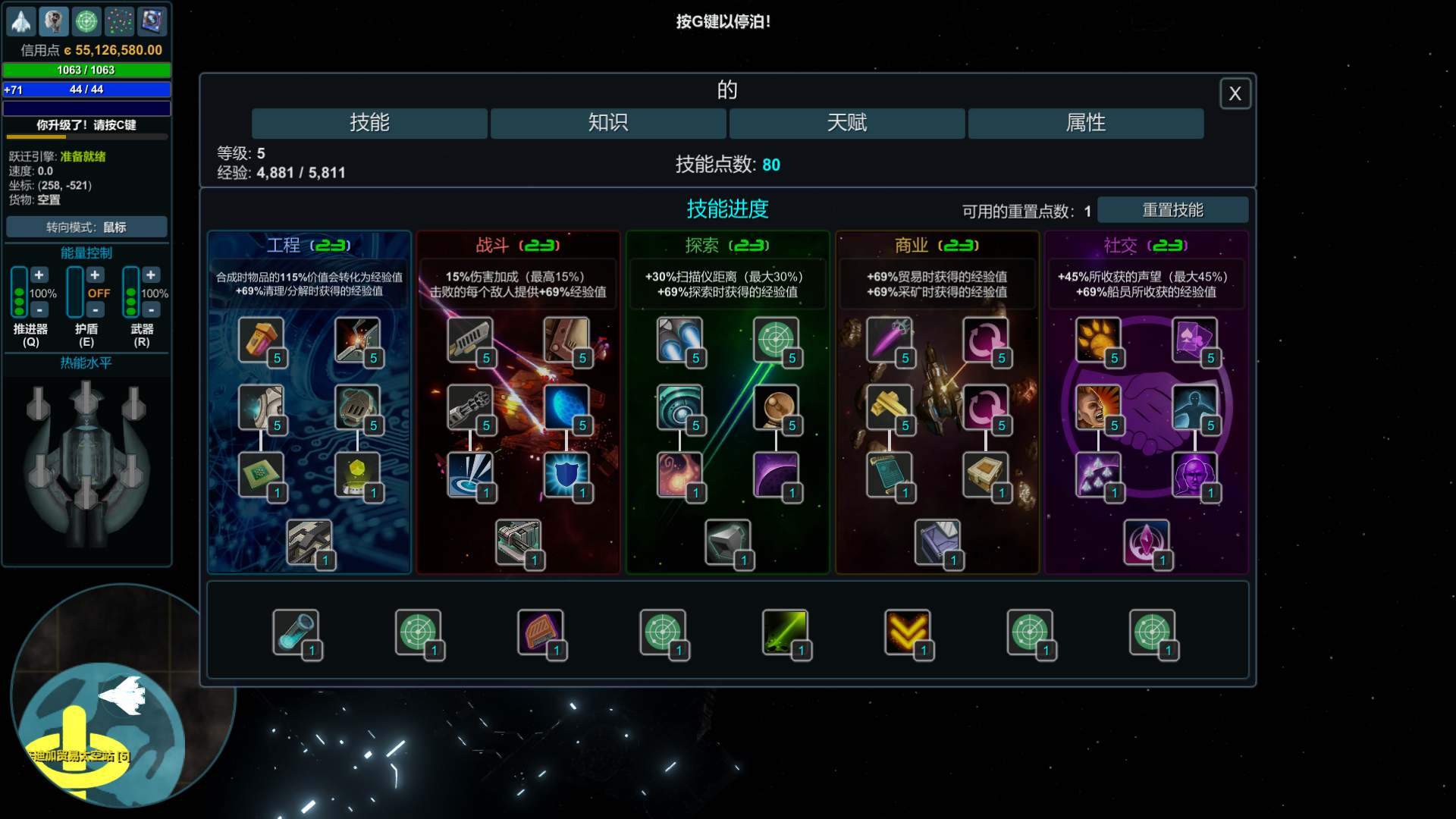
Task: Select the gold bars skill in 商业 tree
Action: click(x=889, y=407)
